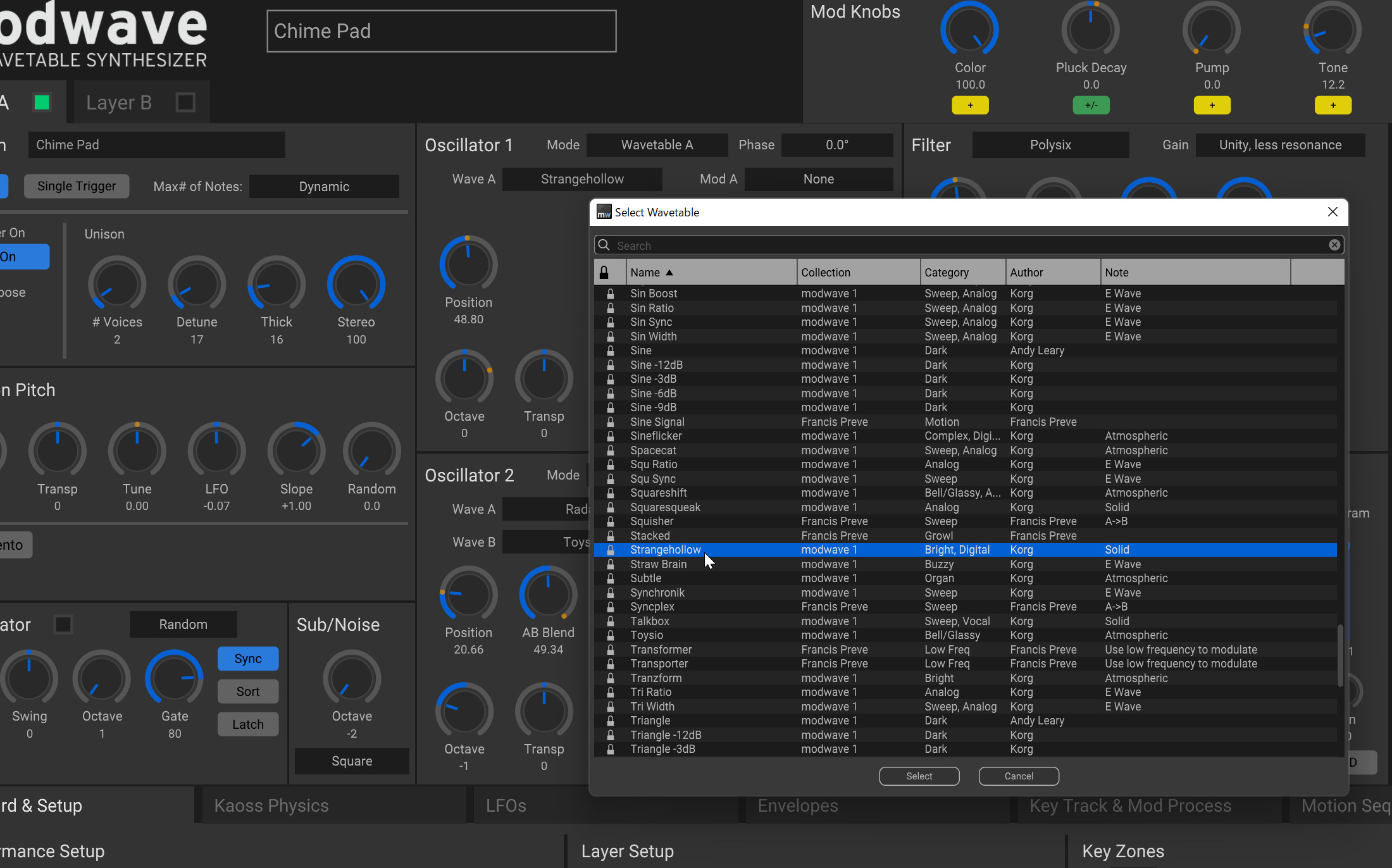Click the Pump mod knob
This screenshot has width=1392, height=868.
(1212, 30)
